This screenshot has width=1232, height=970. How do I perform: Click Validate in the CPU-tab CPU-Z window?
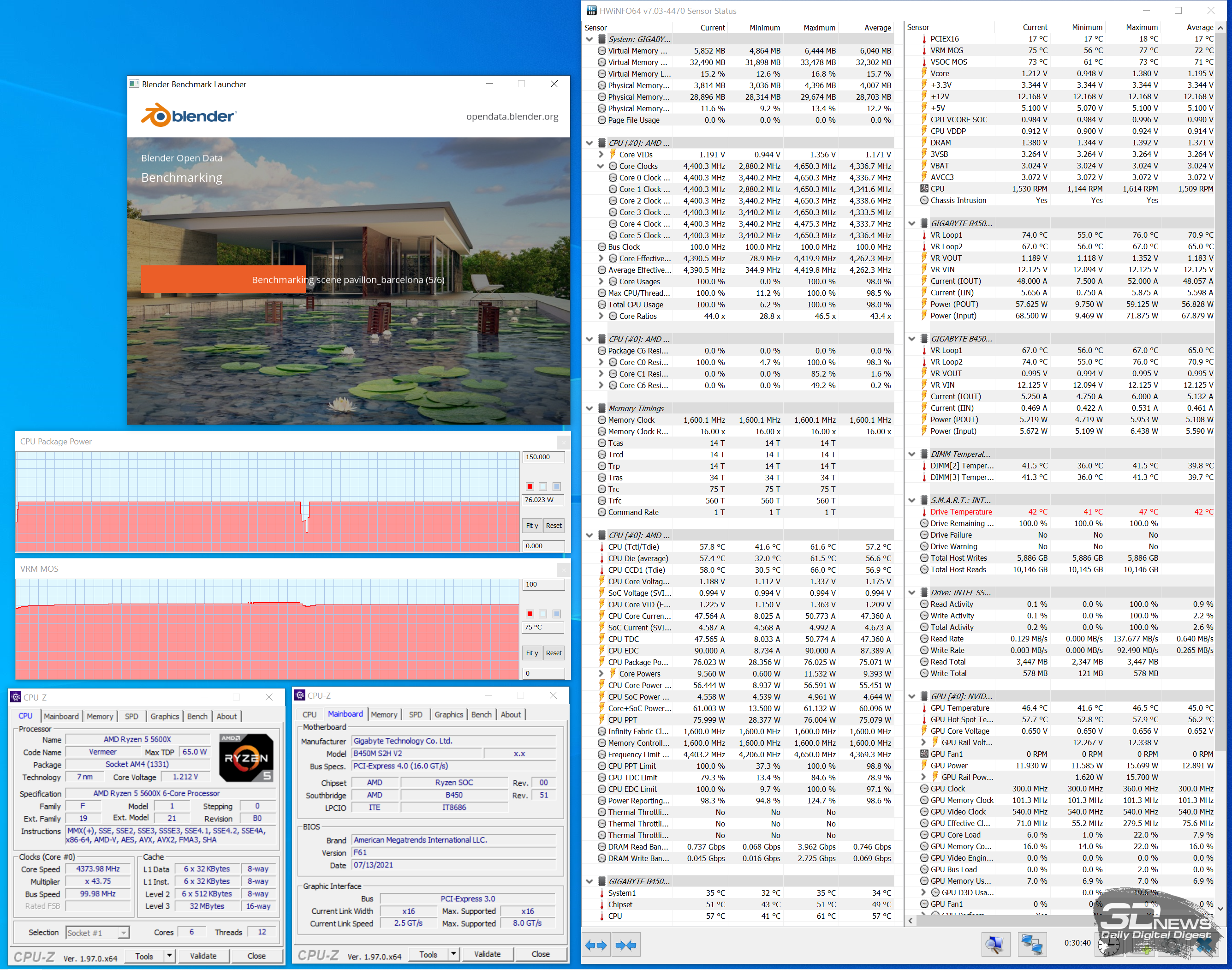point(203,956)
